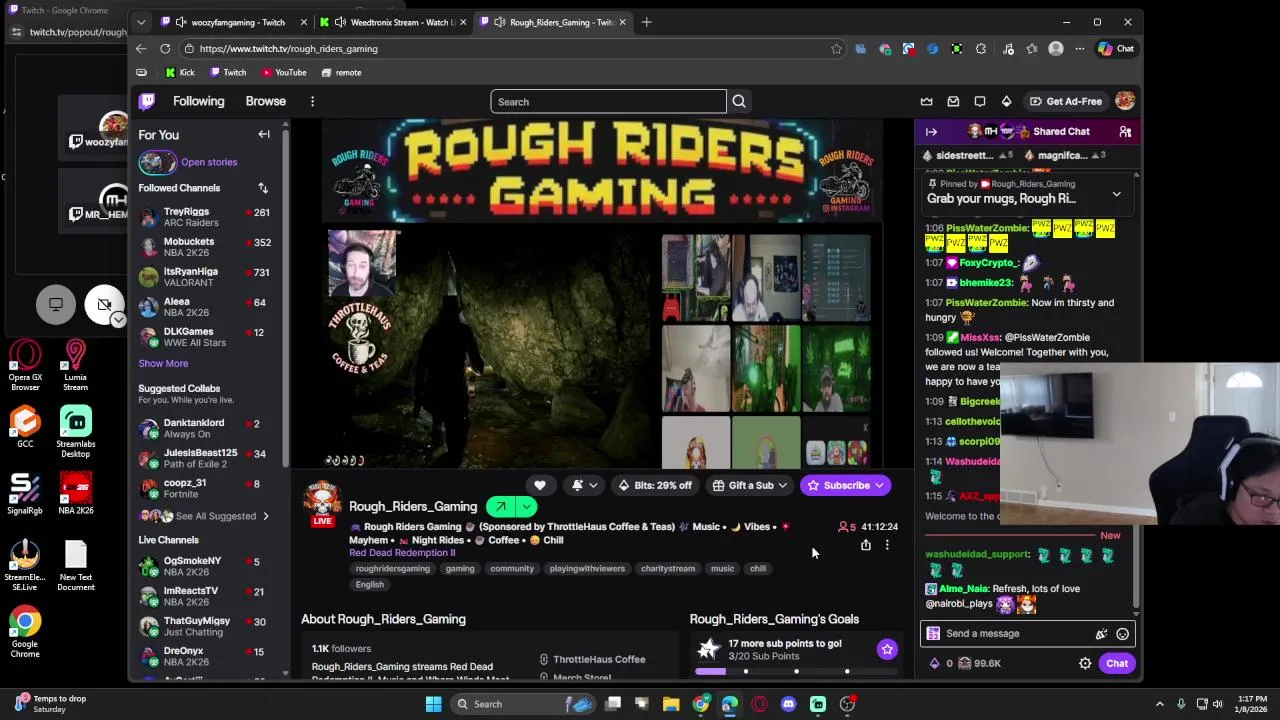Screen dimensions: 1280x720
Task: Sort the Followed Channels list
Action: click(x=263, y=188)
